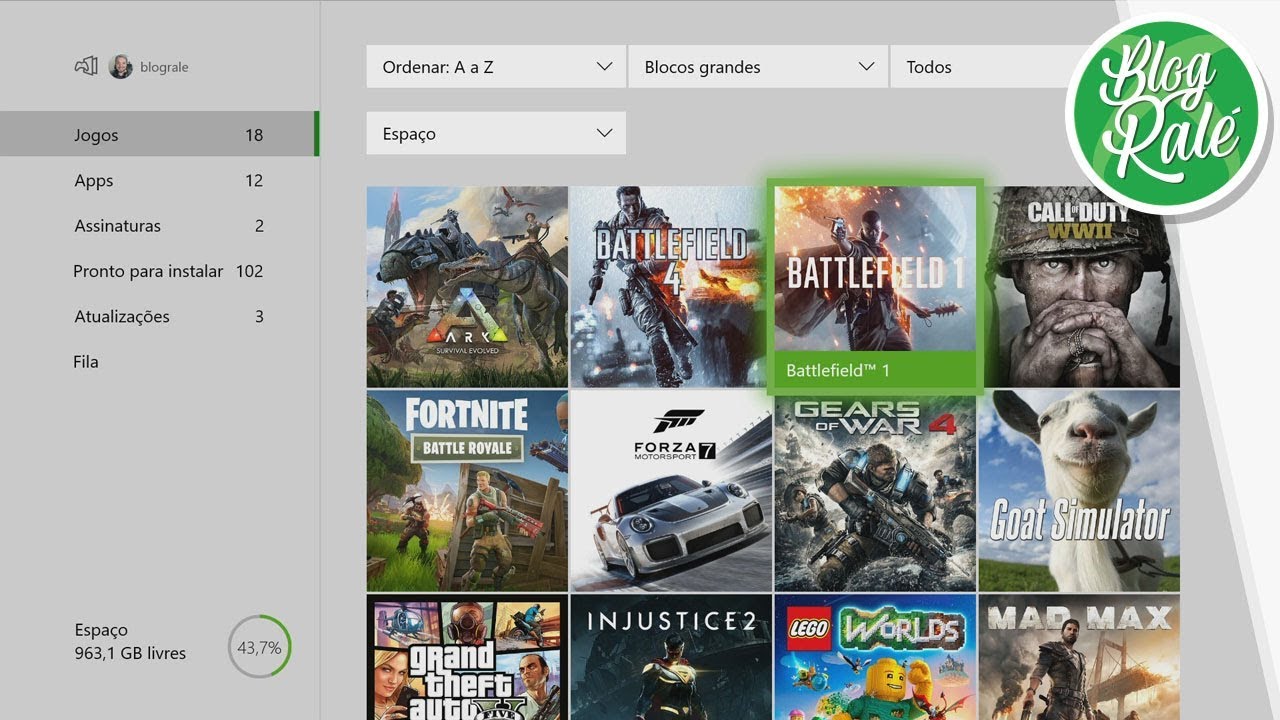This screenshot has height=720, width=1280.
Task: Select the ARK Survival Evolved tile
Action: [x=467, y=287]
